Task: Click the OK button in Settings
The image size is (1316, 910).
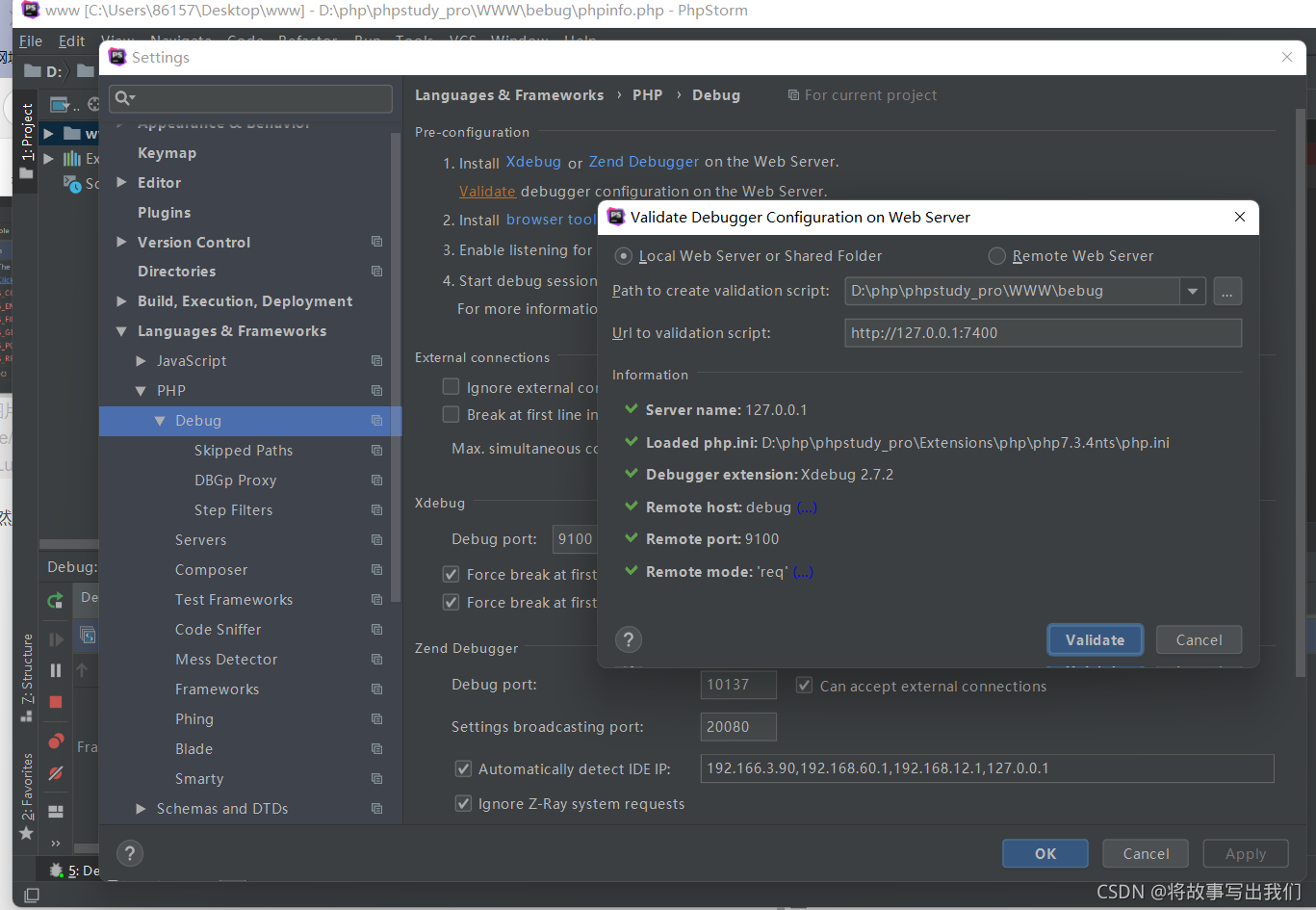Action: (1045, 853)
